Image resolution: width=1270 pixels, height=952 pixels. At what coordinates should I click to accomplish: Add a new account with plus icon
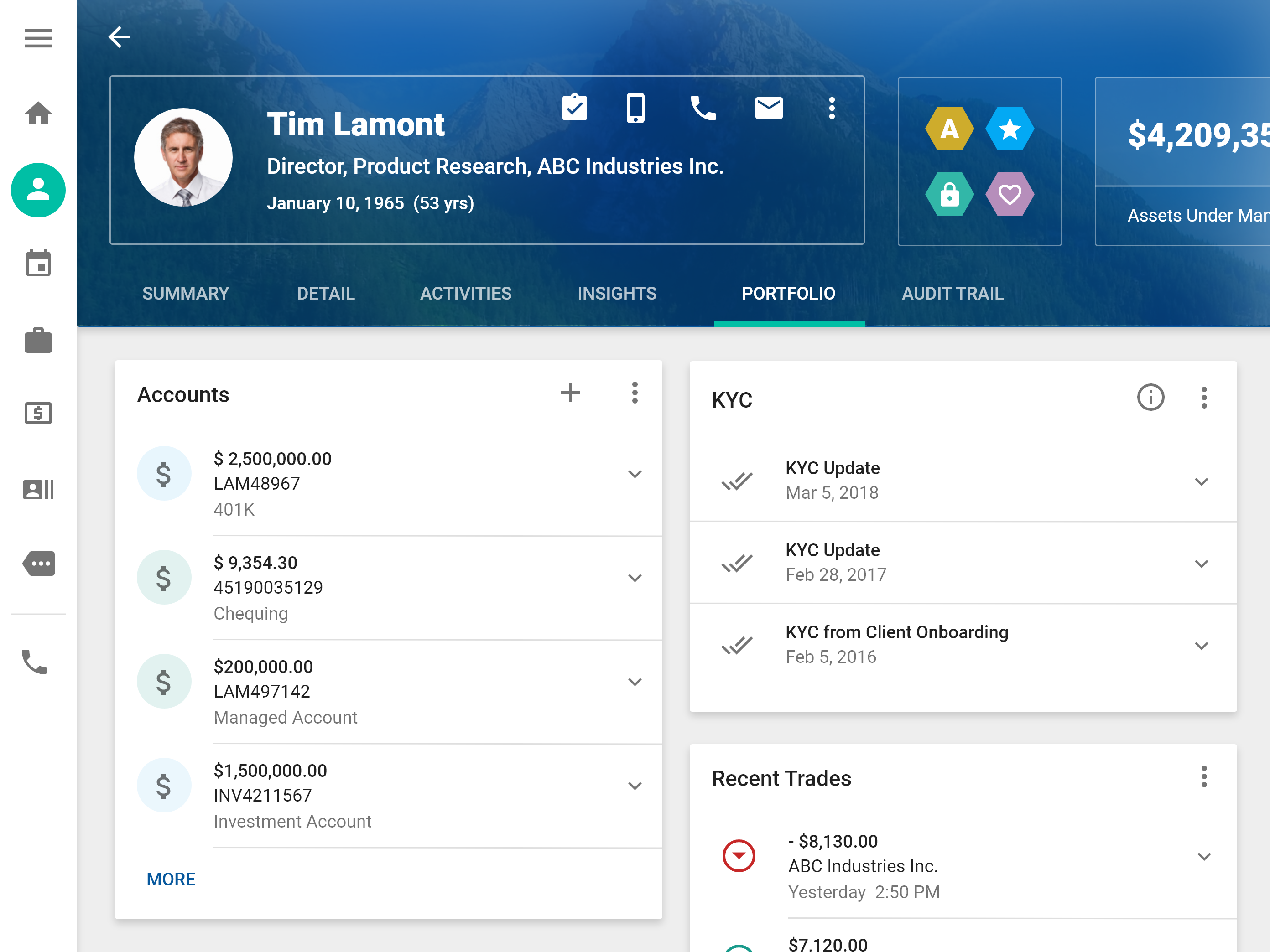click(570, 393)
